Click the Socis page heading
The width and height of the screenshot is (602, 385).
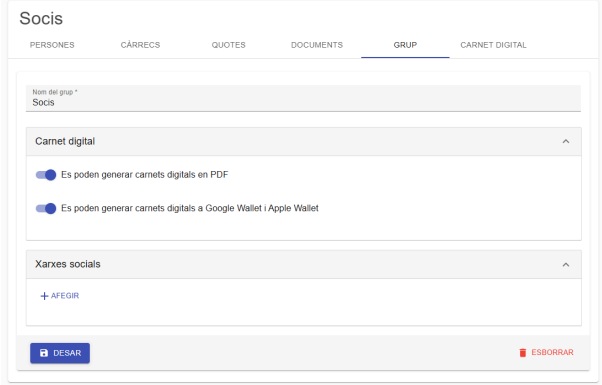(41, 18)
